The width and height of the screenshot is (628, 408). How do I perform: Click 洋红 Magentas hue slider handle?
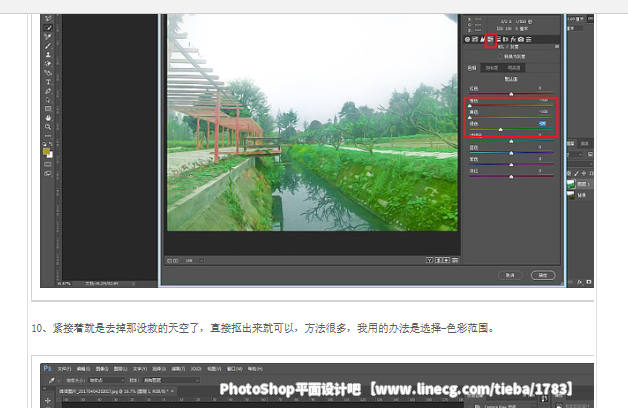[x=511, y=177]
